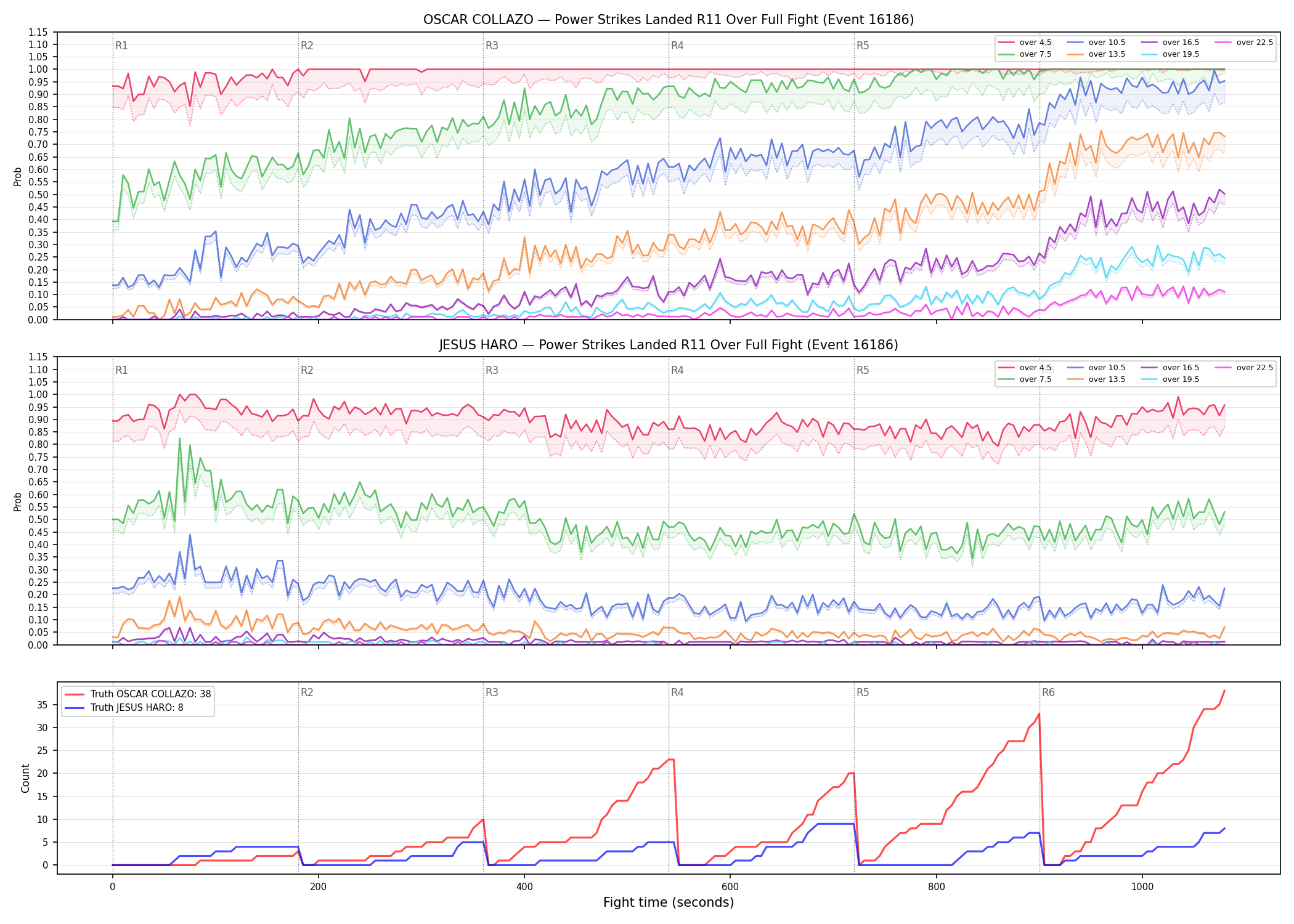Click the R1 round marker in Collazo chart

coord(121,46)
